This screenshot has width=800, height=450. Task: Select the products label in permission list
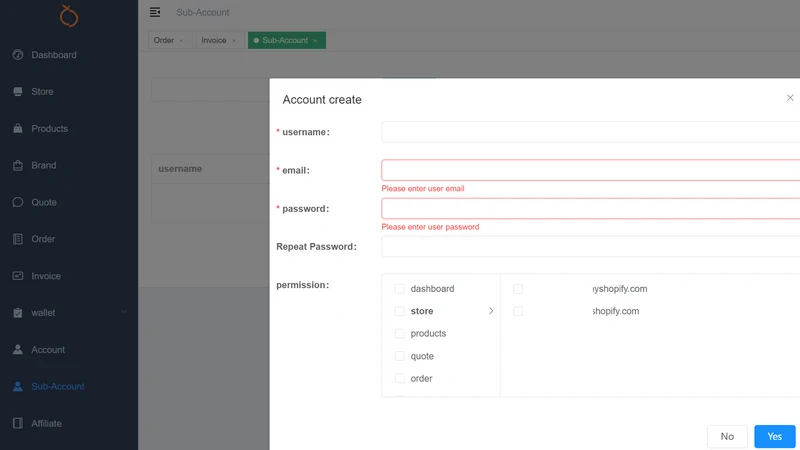click(x=428, y=334)
